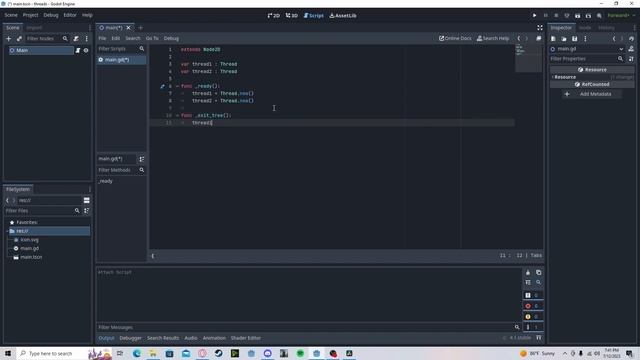The image size is (640, 360).
Task: Open the script editor Go To menu
Action: tap(152, 38)
